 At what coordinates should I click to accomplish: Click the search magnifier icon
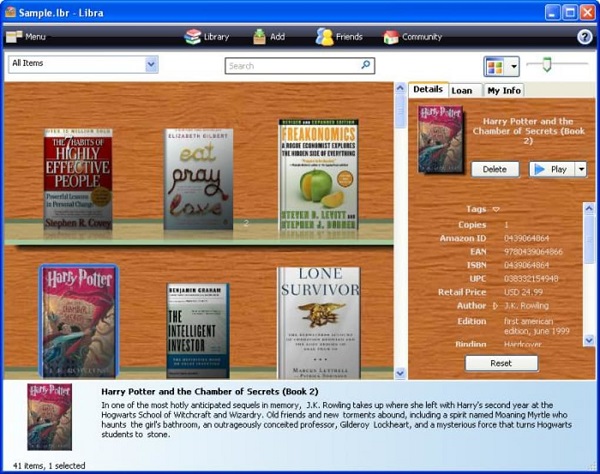(x=366, y=66)
